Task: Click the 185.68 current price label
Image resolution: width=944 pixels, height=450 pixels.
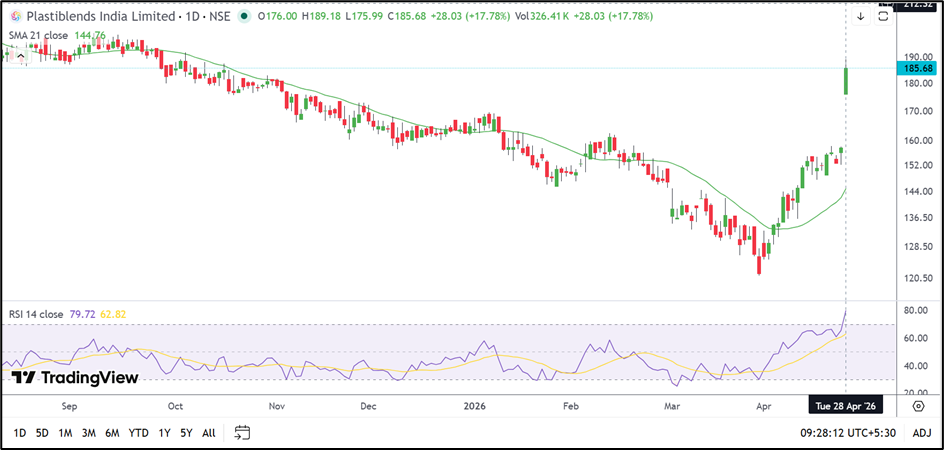Action: [x=917, y=69]
